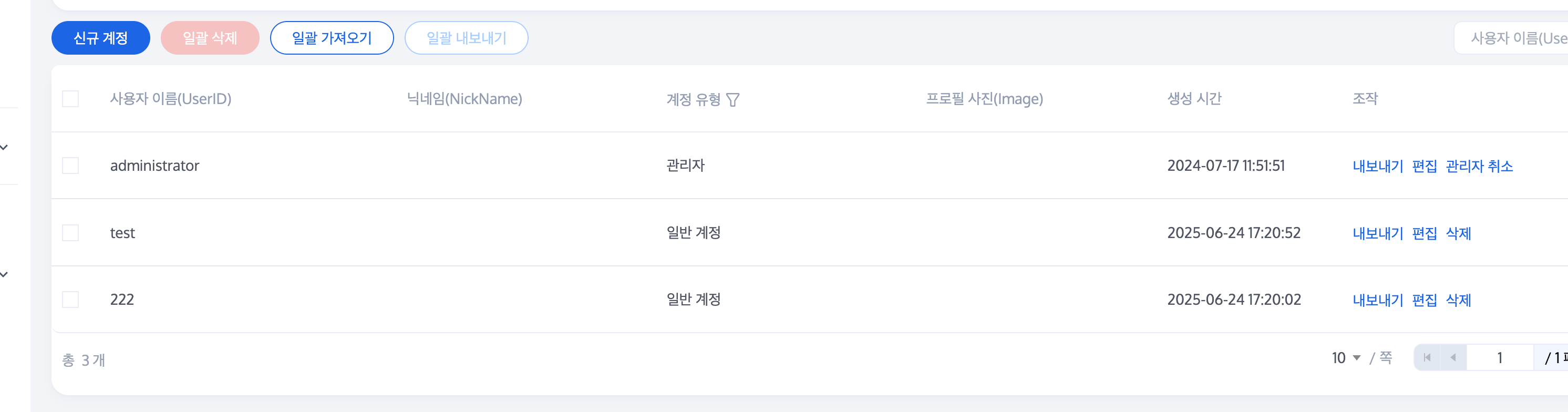The image size is (1568, 412).
Task: Expand the lower sidebar chevron
Action: coord(4,274)
